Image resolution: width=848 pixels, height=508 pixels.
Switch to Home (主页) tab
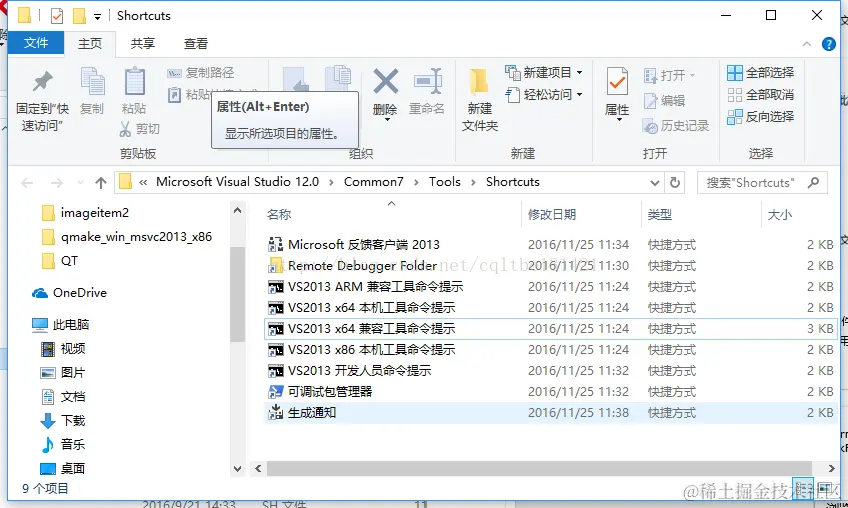tap(90, 43)
